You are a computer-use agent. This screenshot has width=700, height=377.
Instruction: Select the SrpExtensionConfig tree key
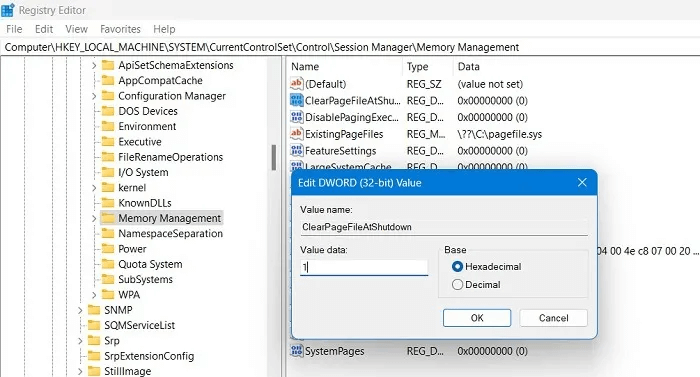(149, 356)
